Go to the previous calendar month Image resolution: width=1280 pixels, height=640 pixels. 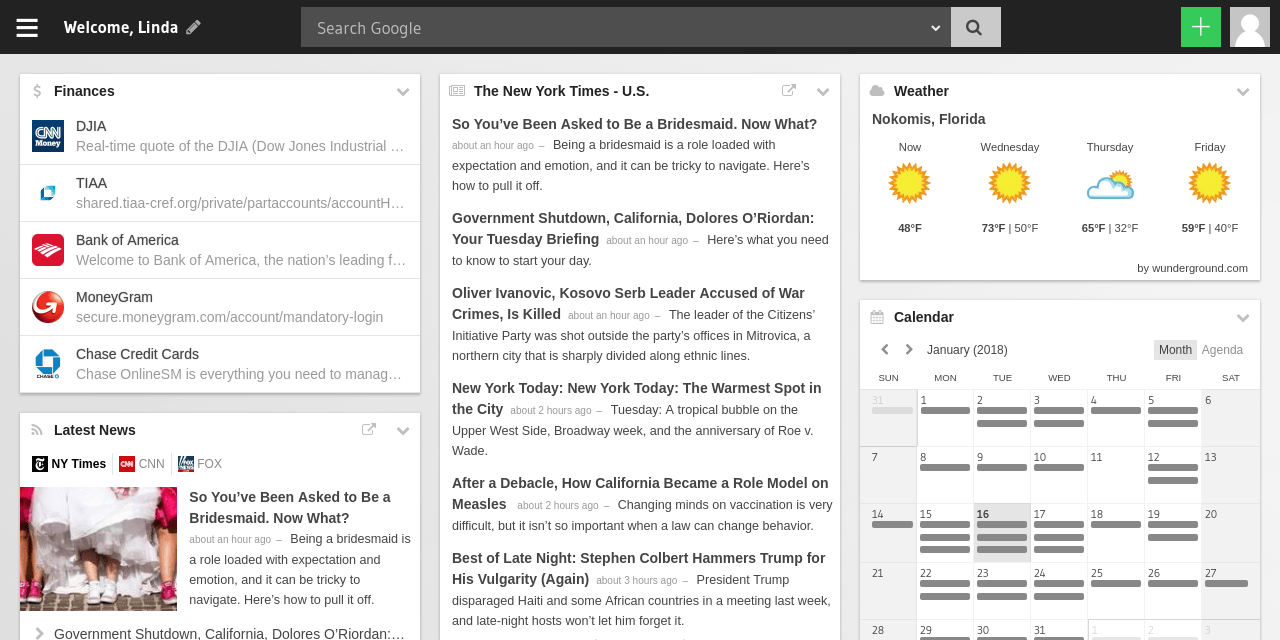click(885, 350)
